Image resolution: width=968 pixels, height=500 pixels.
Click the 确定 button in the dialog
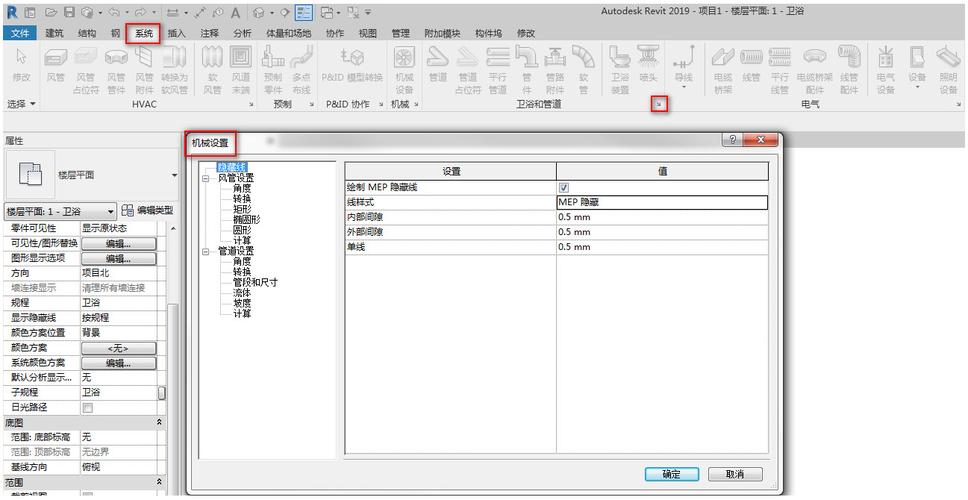pos(670,474)
